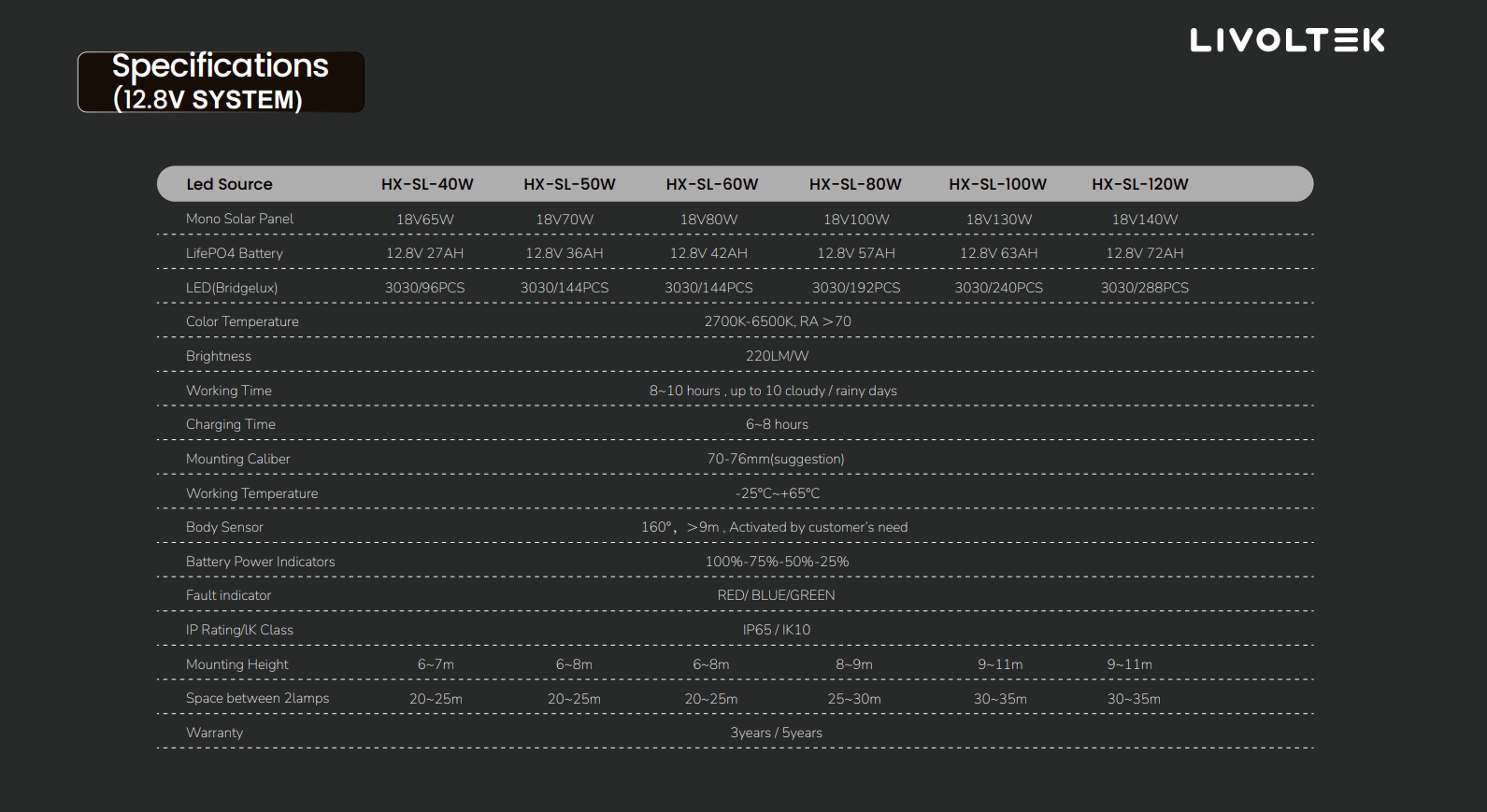Click the Charging Time row label
The image size is (1487, 812).
(231, 424)
